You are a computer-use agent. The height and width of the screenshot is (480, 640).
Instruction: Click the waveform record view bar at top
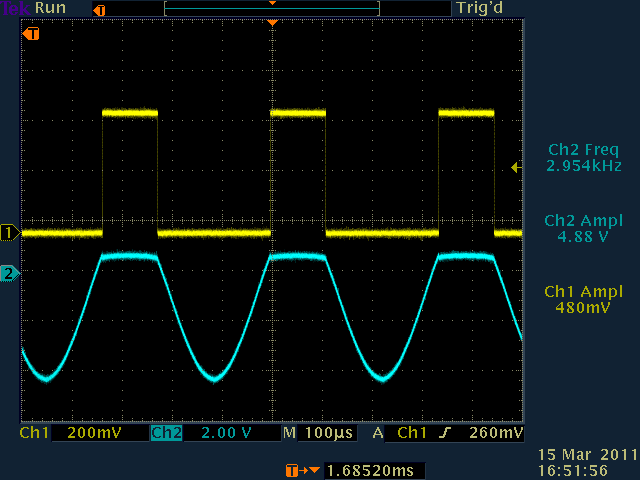pos(272,9)
